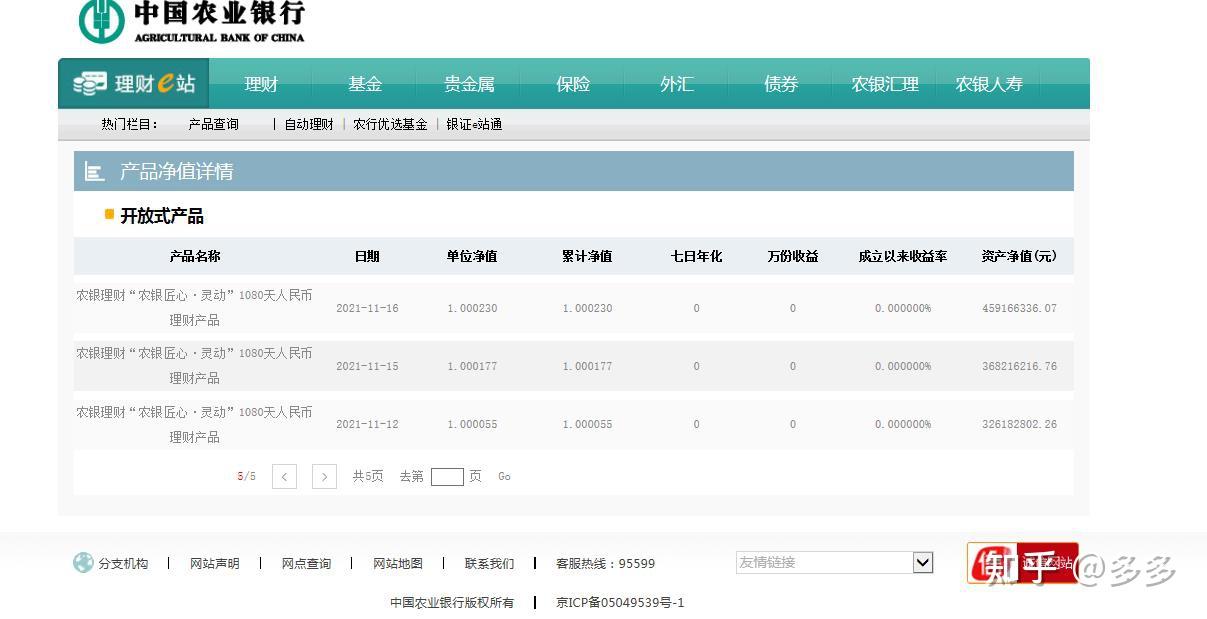Click the 京ICP备05049539号-1 text
Screen dimensions: 1207x619
tap(620, 602)
